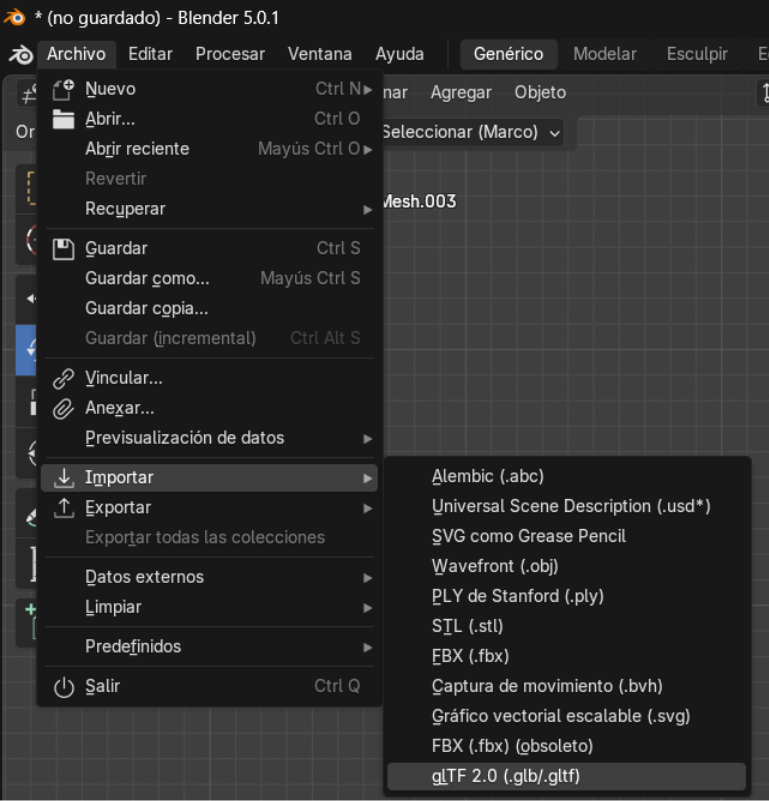
Task: Import Wavefront (.obj) file
Action: [567, 567]
